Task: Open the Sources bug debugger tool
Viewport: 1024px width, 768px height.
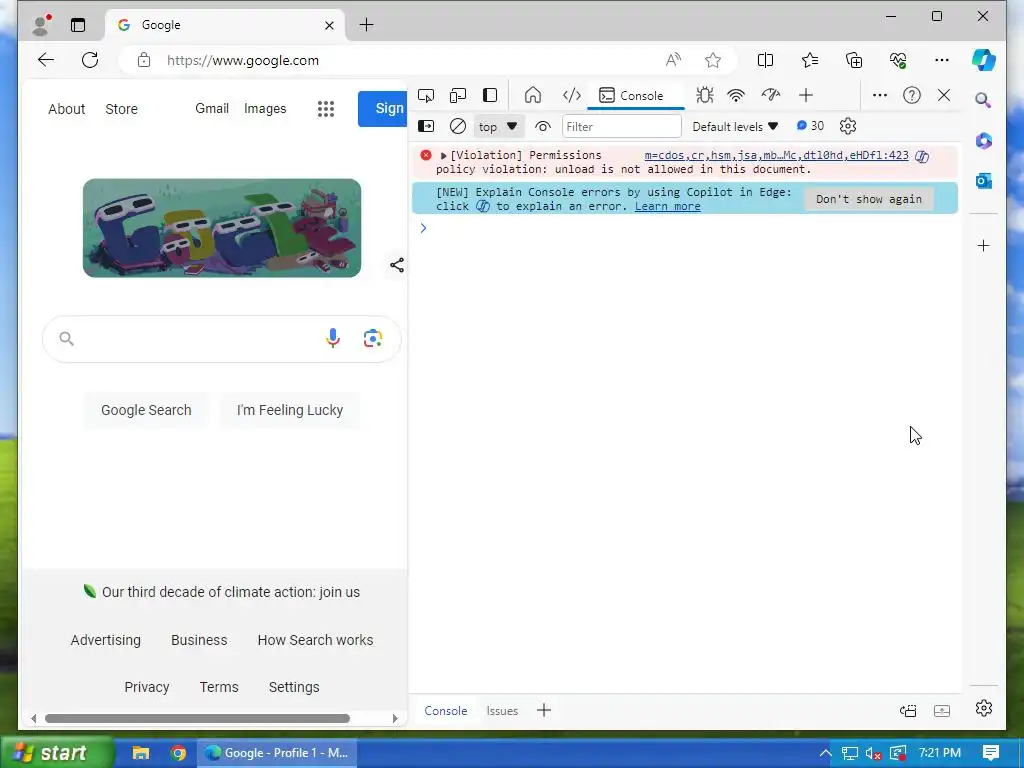Action: tap(704, 95)
